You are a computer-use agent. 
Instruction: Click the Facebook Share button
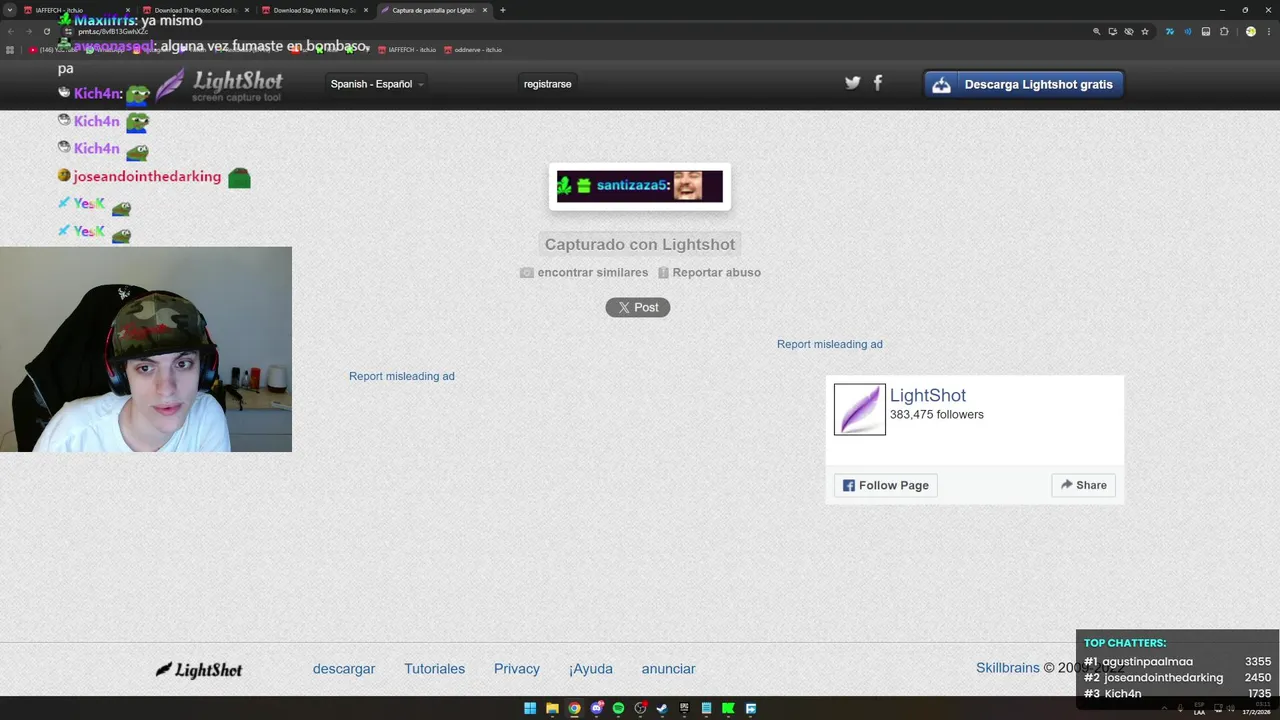click(1084, 485)
